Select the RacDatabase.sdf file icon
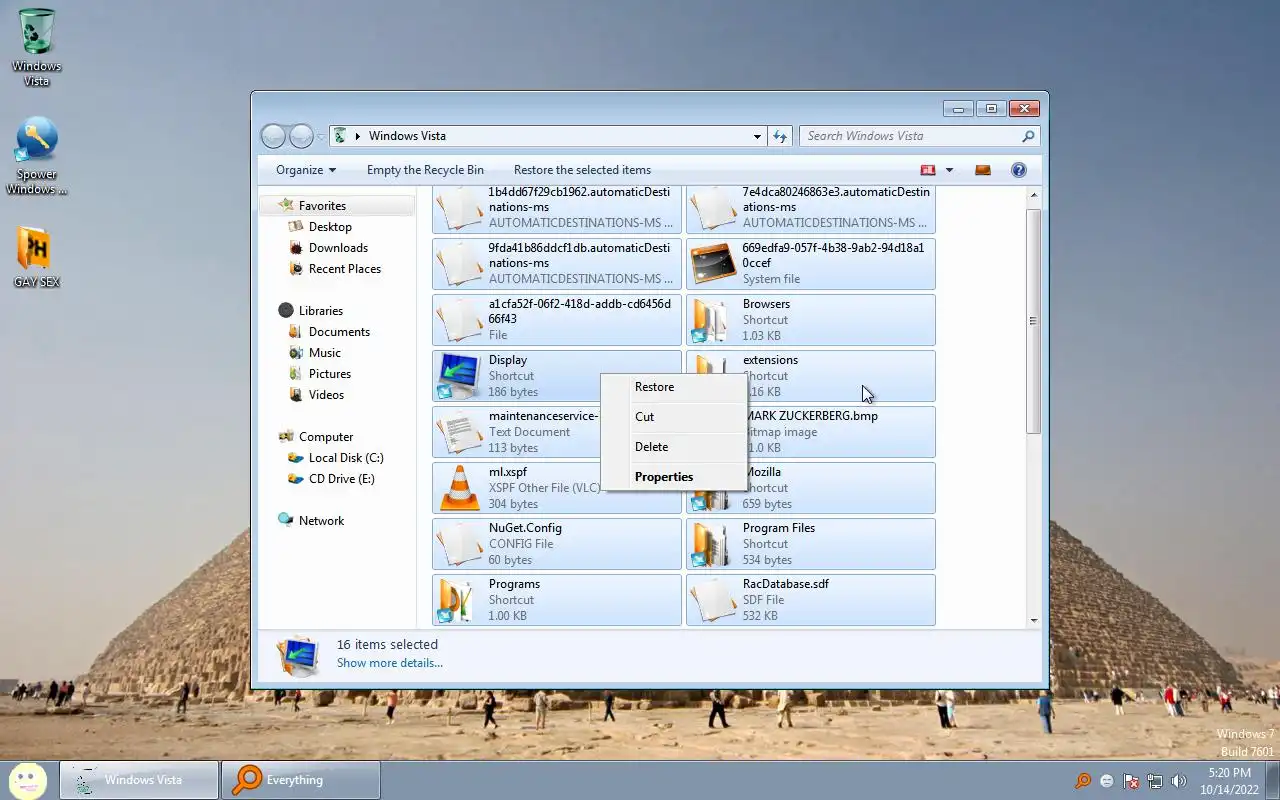The width and height of the screenshot is (1280, 800). 713,600
